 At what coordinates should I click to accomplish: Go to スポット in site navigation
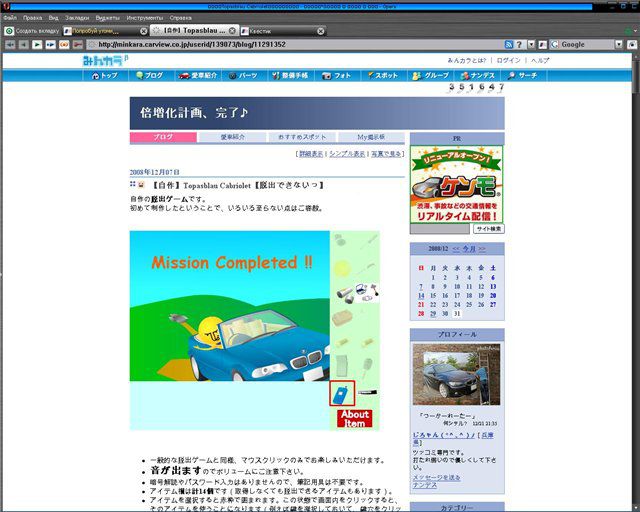coord(383,76)
